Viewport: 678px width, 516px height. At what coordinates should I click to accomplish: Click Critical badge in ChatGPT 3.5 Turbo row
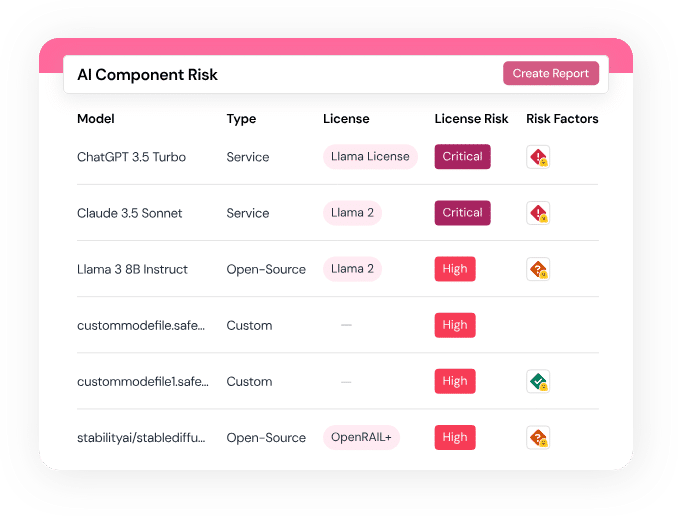(x=462, y=157)
